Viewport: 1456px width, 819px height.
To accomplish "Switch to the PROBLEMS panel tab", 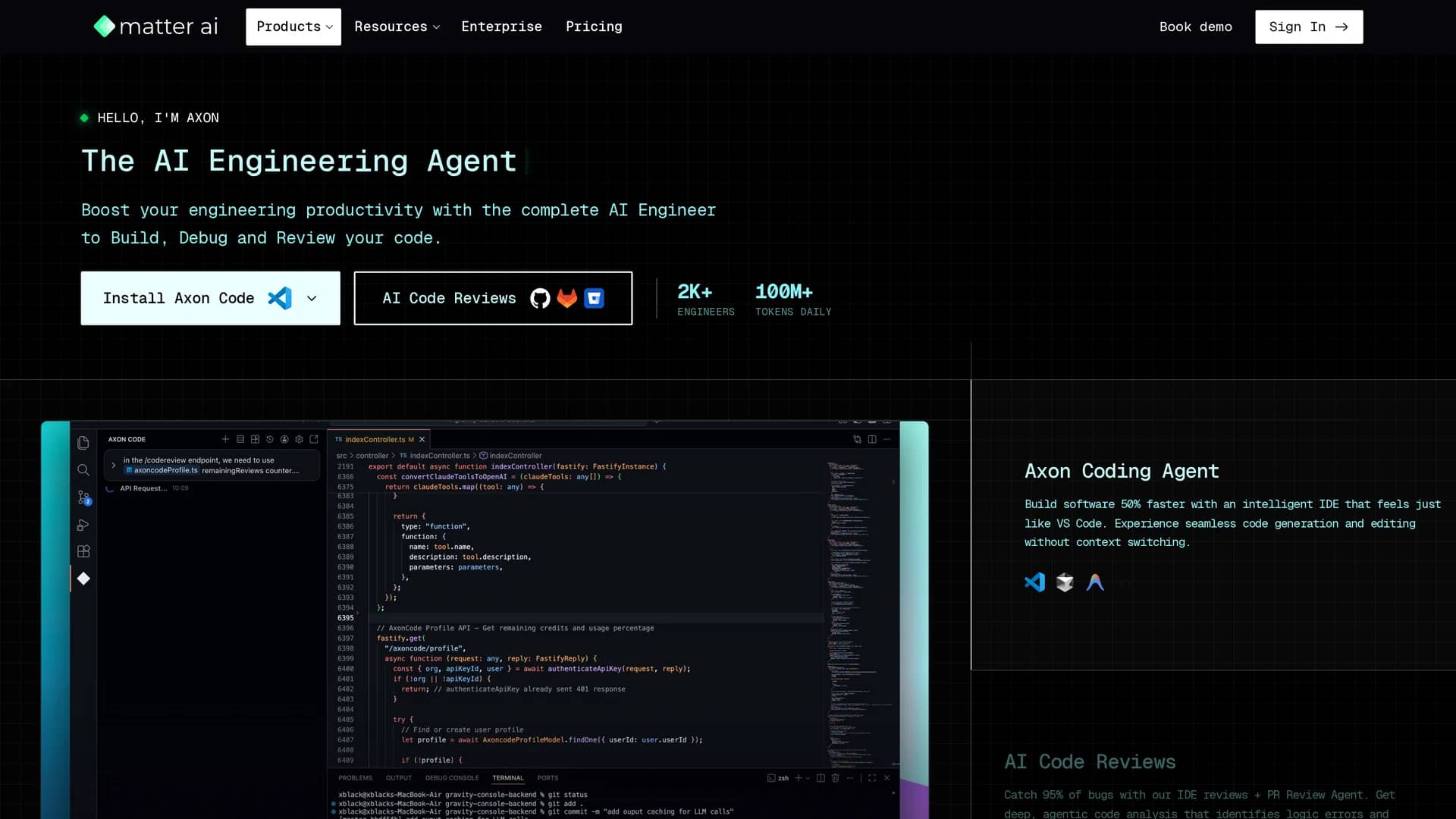I will (356, 778).
